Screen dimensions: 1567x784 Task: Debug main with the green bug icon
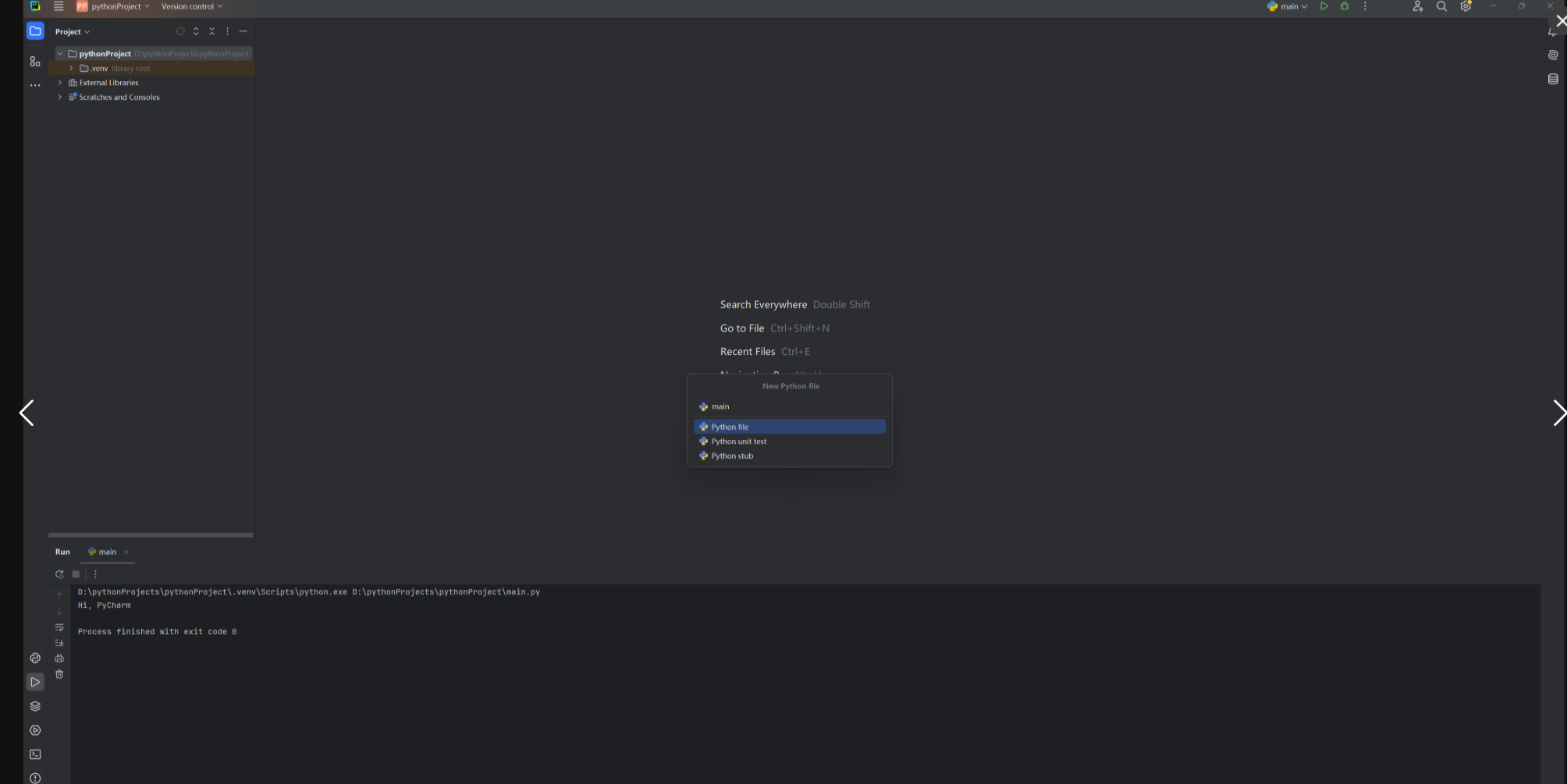pos(1345,6)
